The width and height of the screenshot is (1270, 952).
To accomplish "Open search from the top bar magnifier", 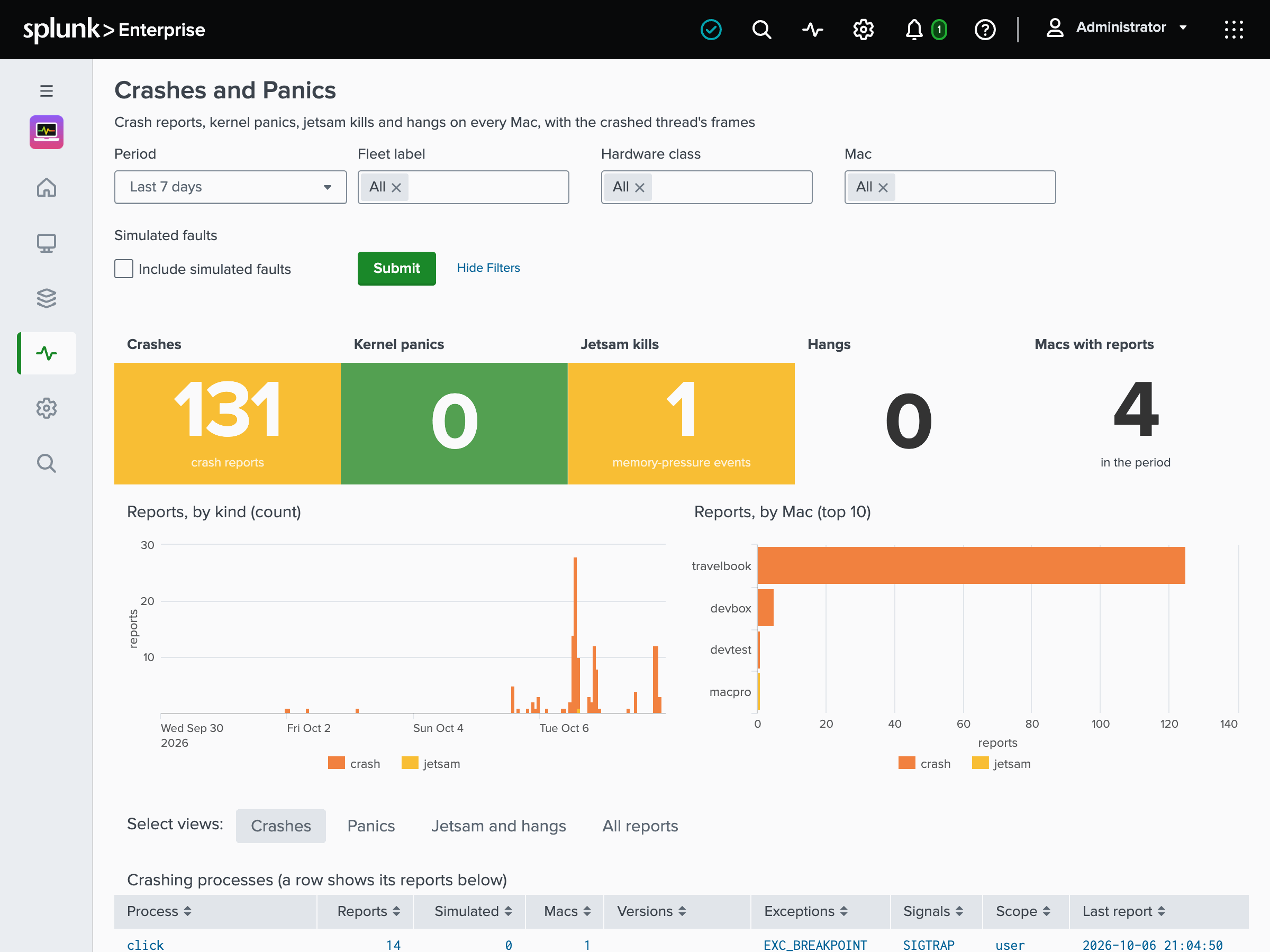I will coord(761,29).
